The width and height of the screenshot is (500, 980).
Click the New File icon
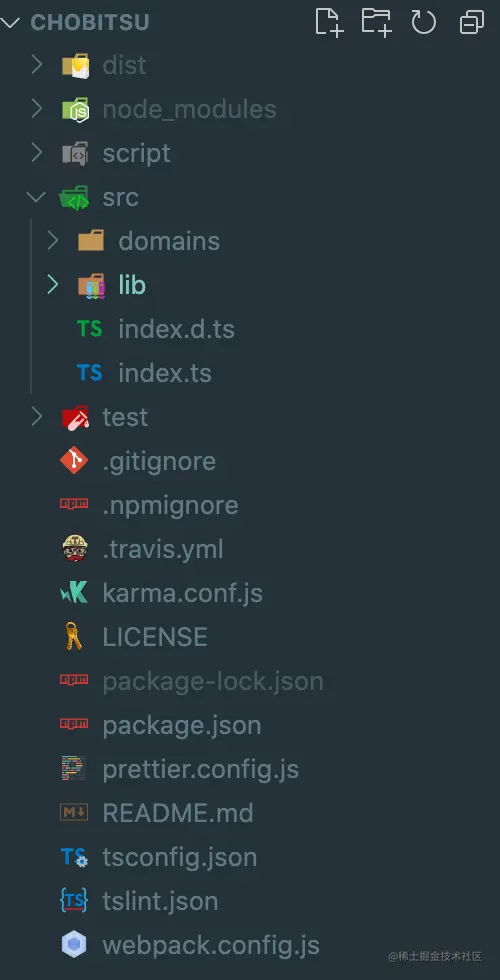(329, 22)
